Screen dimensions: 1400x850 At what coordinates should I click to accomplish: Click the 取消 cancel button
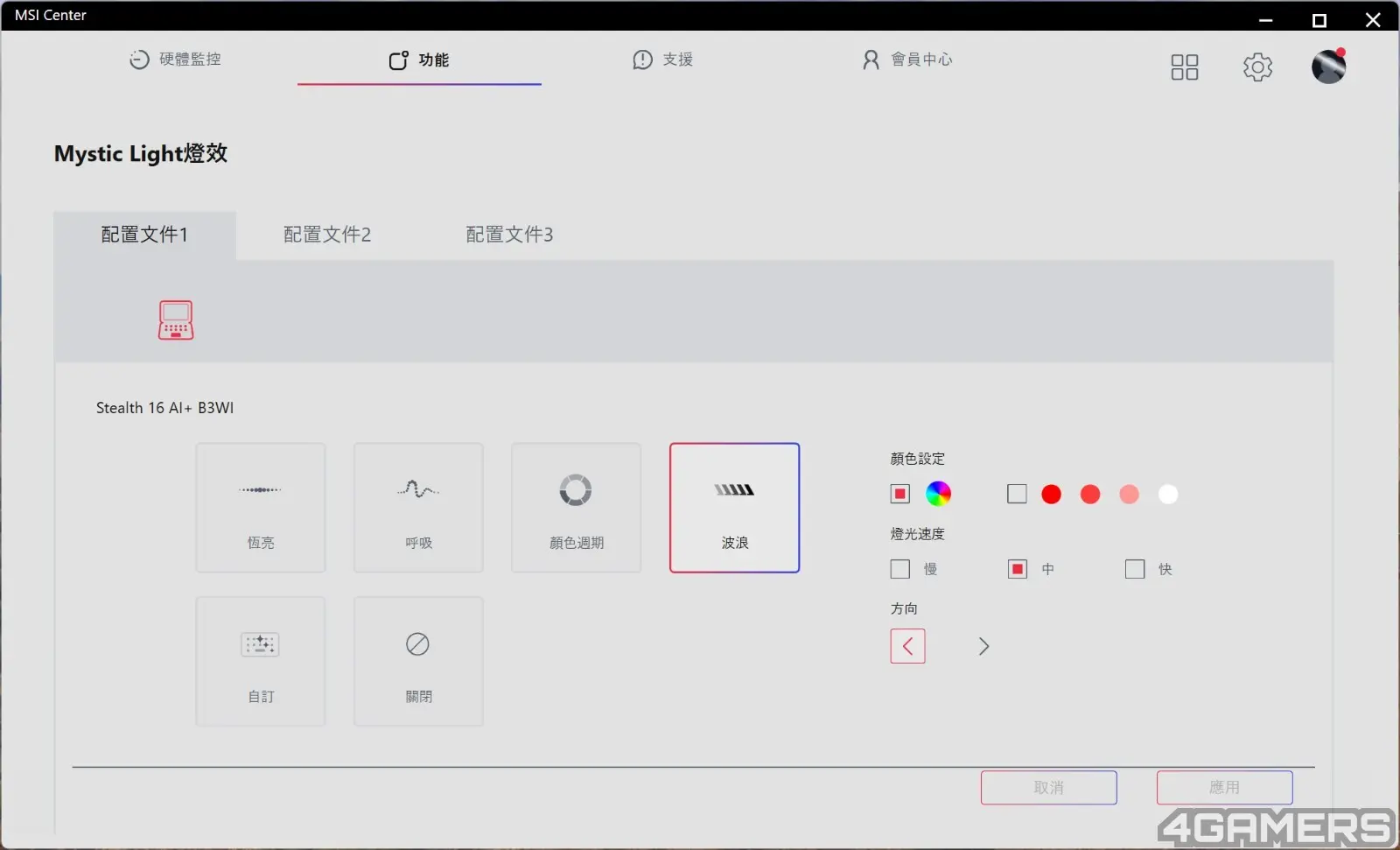coord(1049,788)
